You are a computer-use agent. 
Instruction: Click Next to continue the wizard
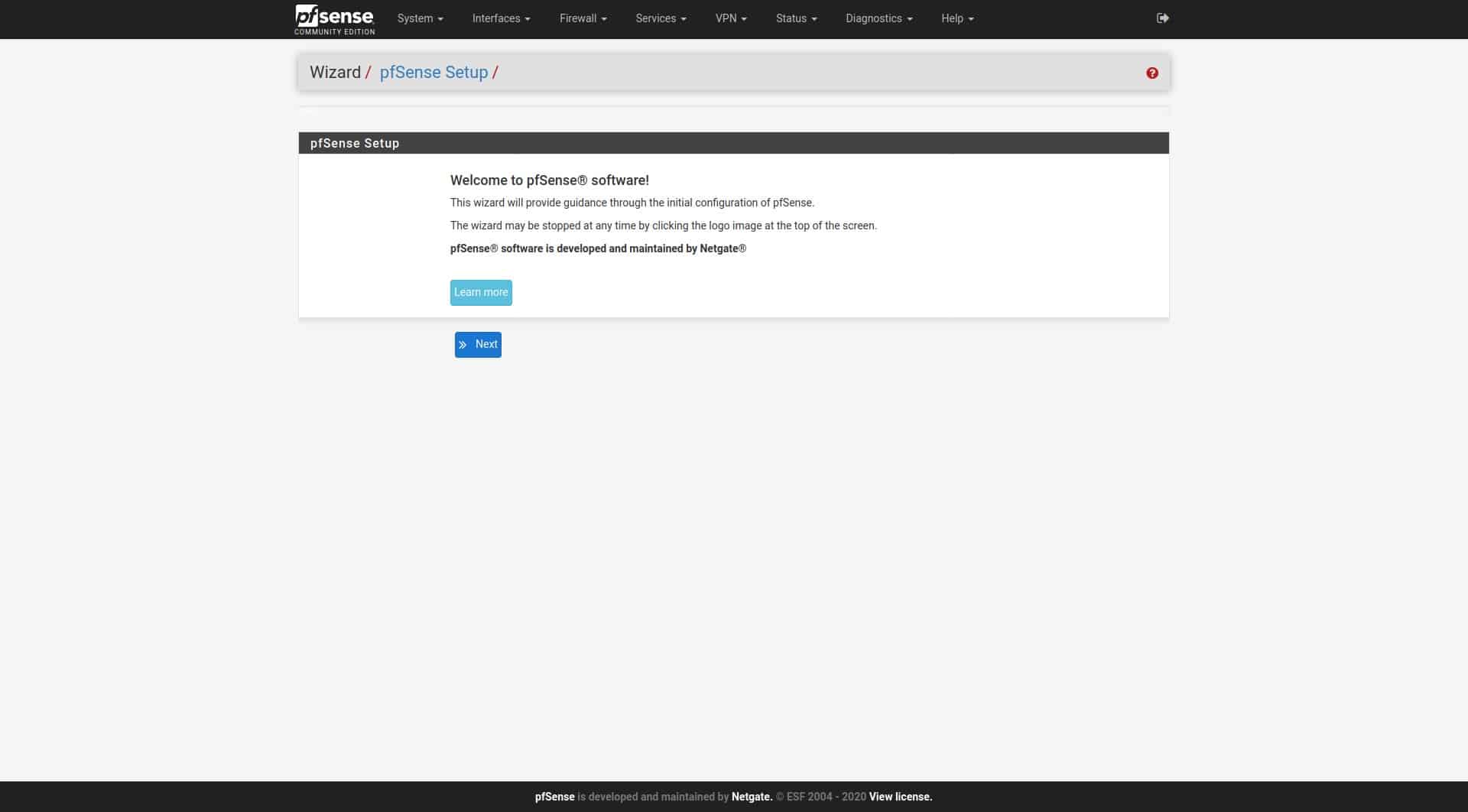(x=478, y=345)
